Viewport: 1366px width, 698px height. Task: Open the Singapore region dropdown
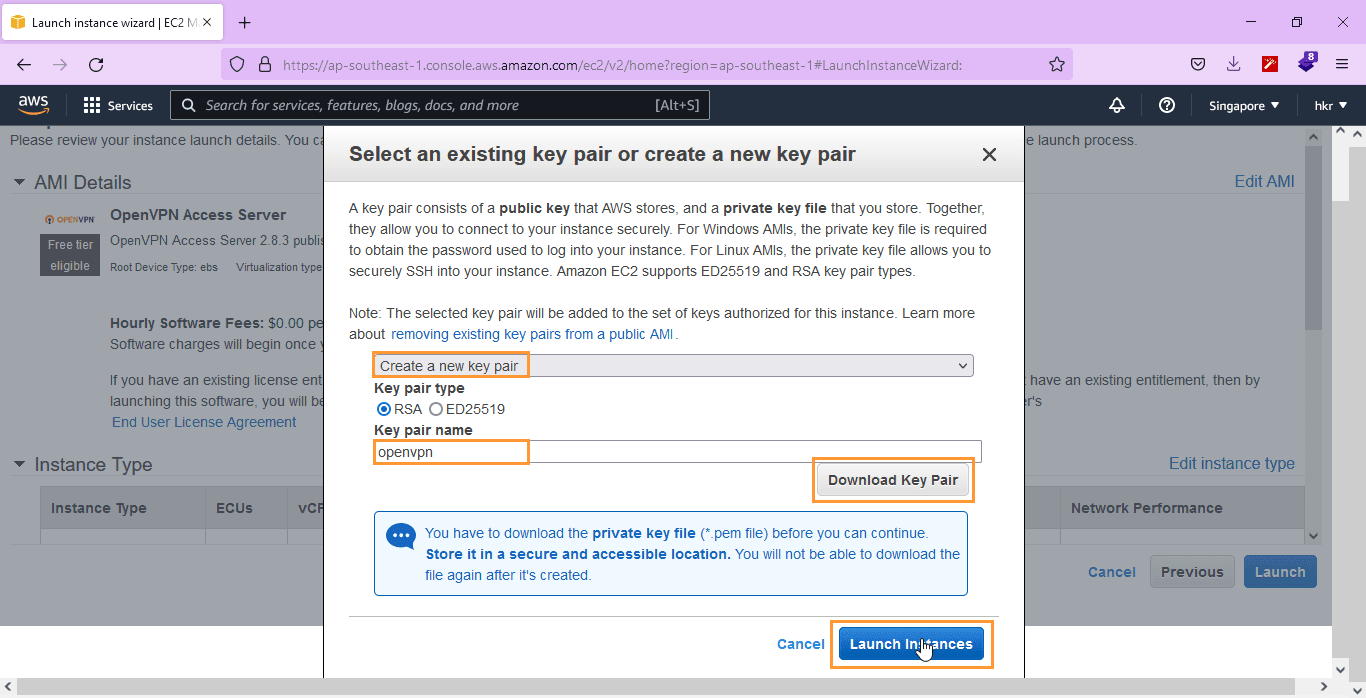[1243, 105]
